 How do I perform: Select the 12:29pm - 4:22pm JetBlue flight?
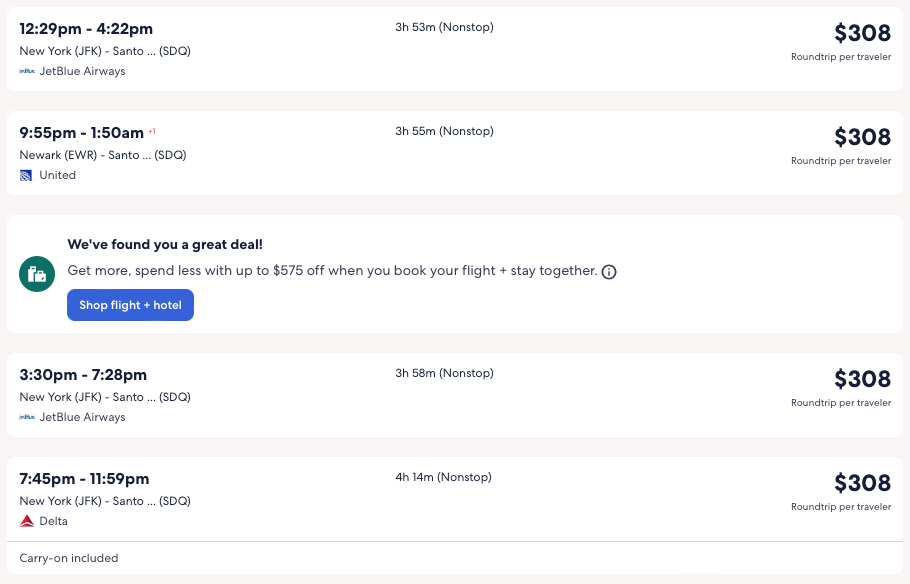[86, 29]
